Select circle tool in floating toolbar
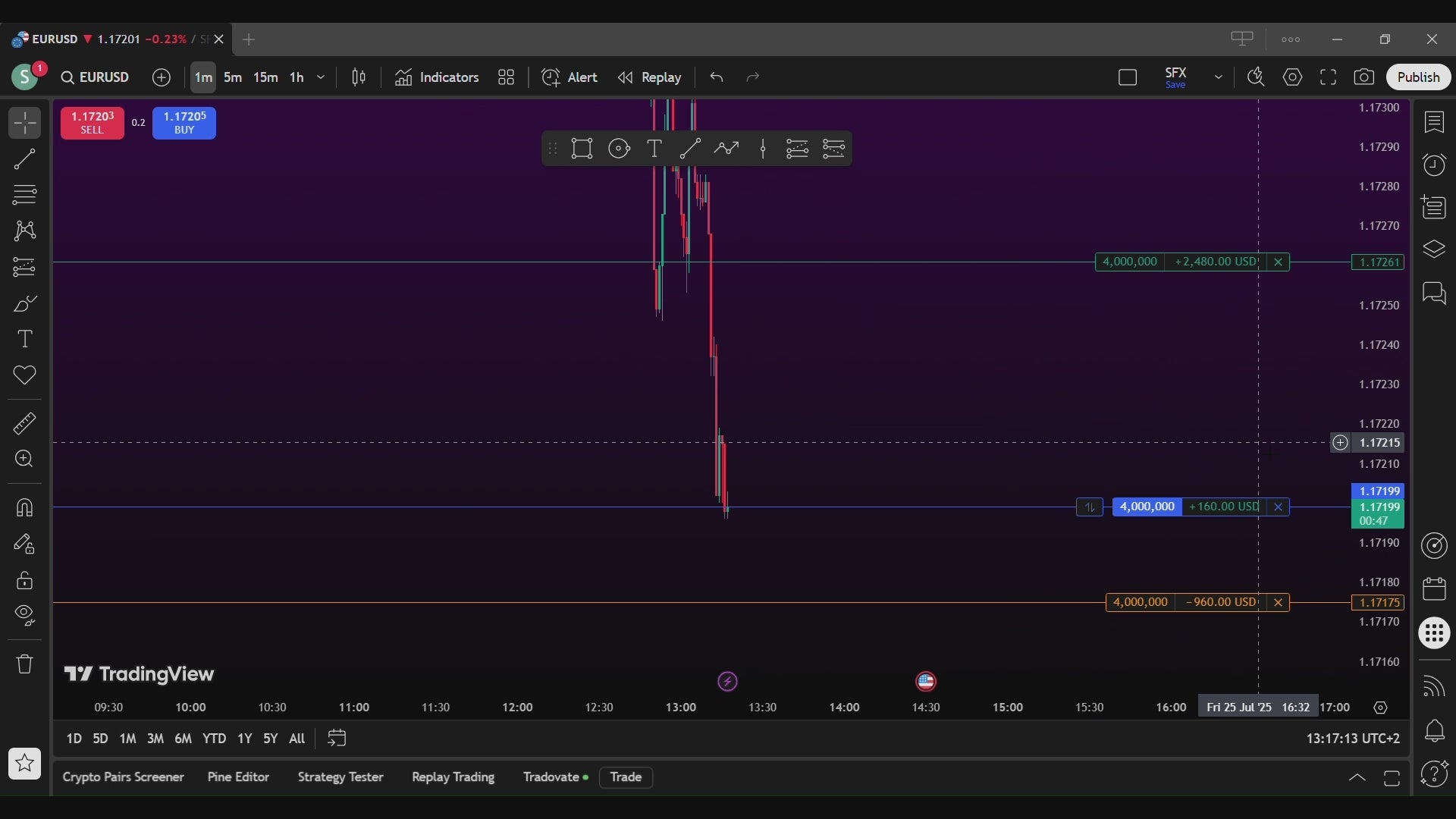1456x819 pixels. coord(619,149)
